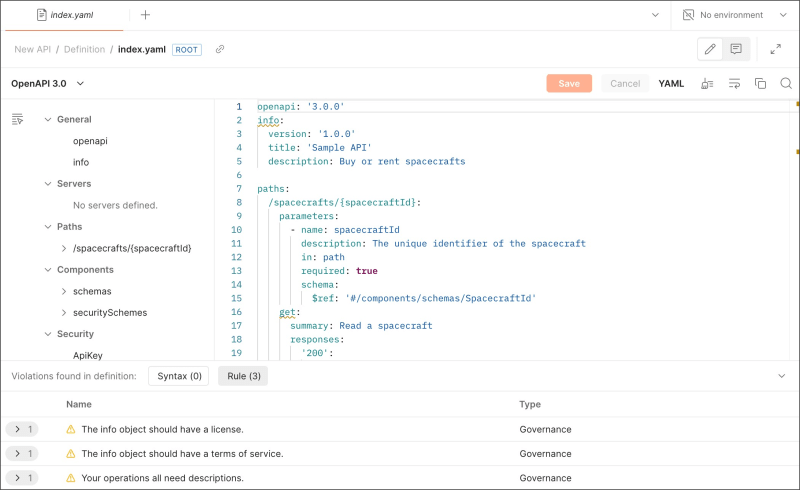The height and width of the screenshot is (490, 800).
Task: Show Syntax (0) violations
Action: (x=179, y=376)
